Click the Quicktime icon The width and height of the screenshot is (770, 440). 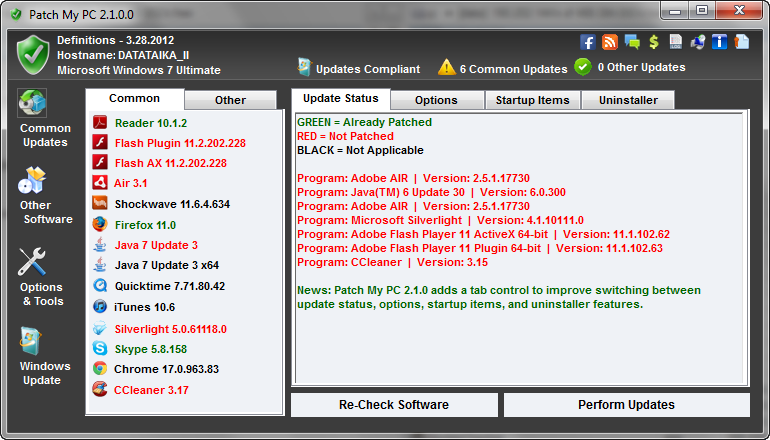pyautogui.click(x=100, y=285)
